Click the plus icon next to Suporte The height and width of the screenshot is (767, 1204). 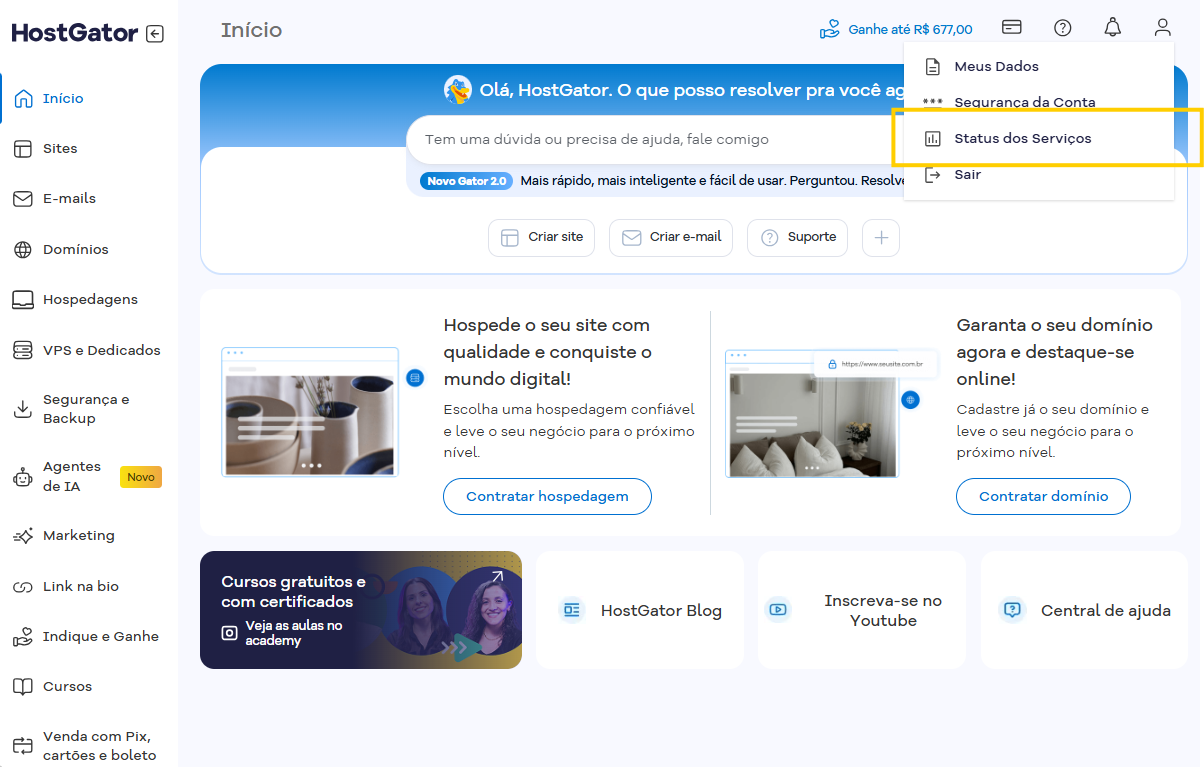881,238
